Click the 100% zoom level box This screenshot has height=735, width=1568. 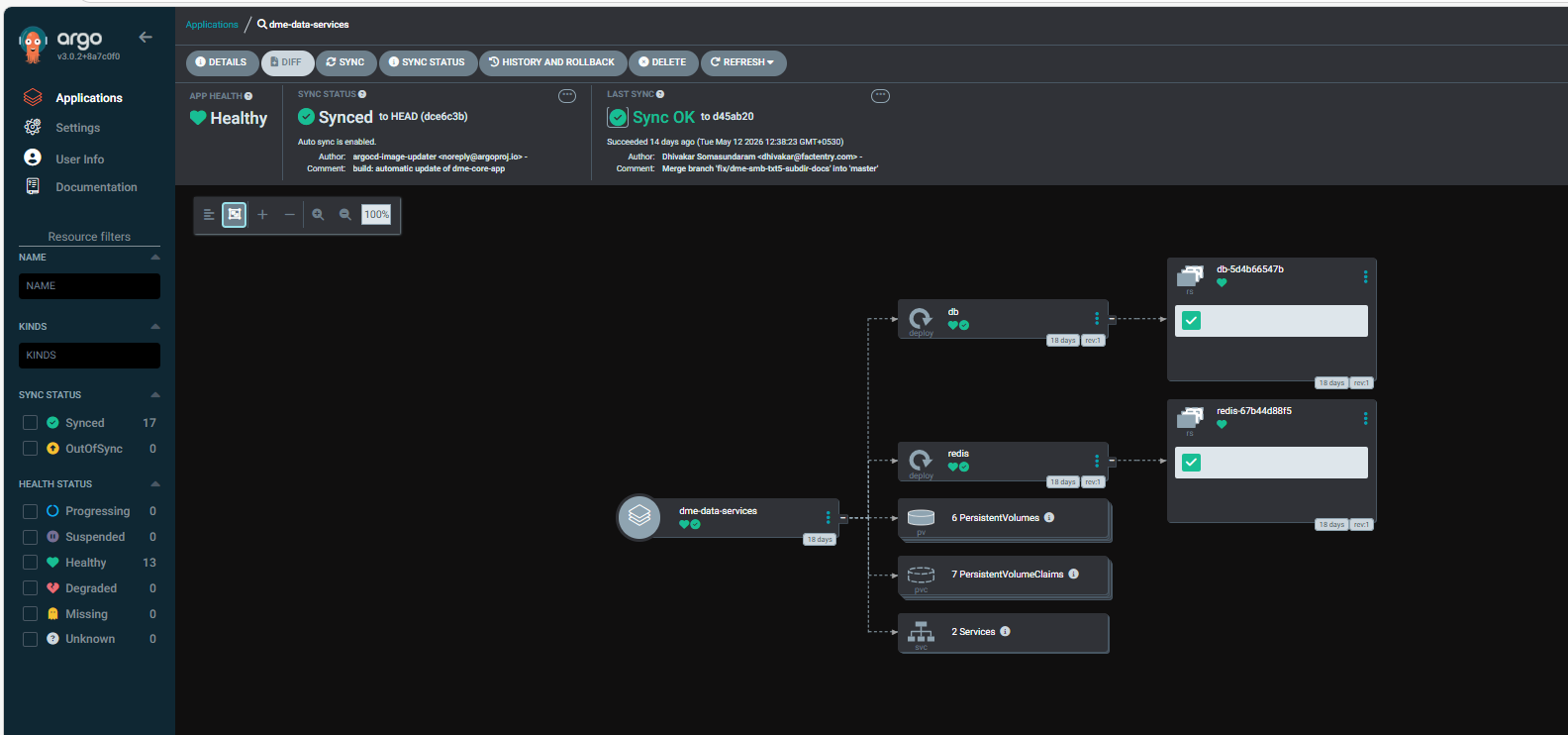376,214
